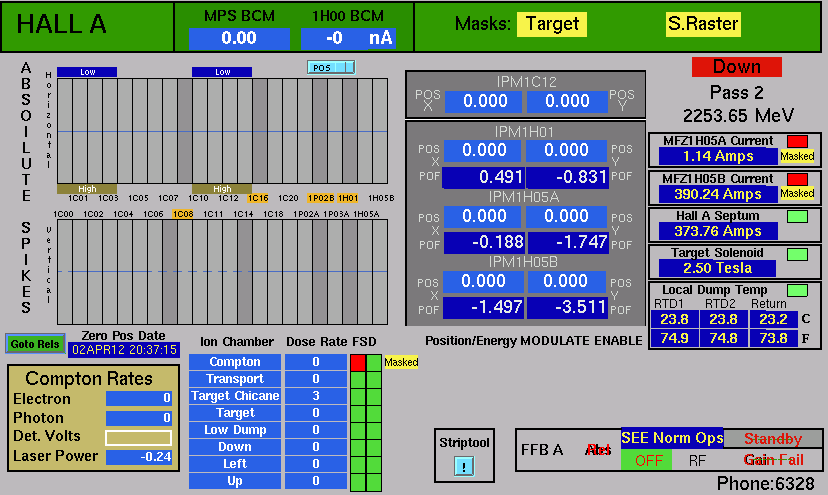The height and width of the screenshot is (495, 828).
Task: Toggle the POS slider switch above the bar chart
Action: [x=331, y=67]
